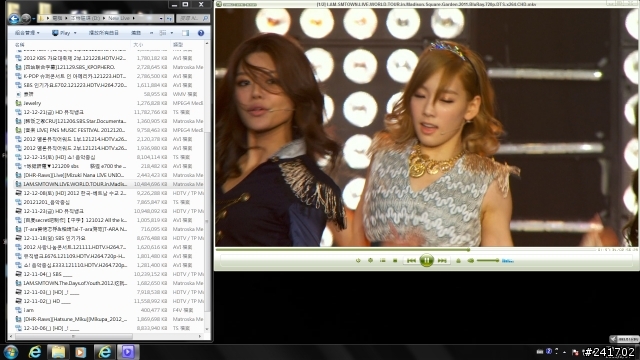Click the blue link text beside volume slider

[x=508, y=261]
